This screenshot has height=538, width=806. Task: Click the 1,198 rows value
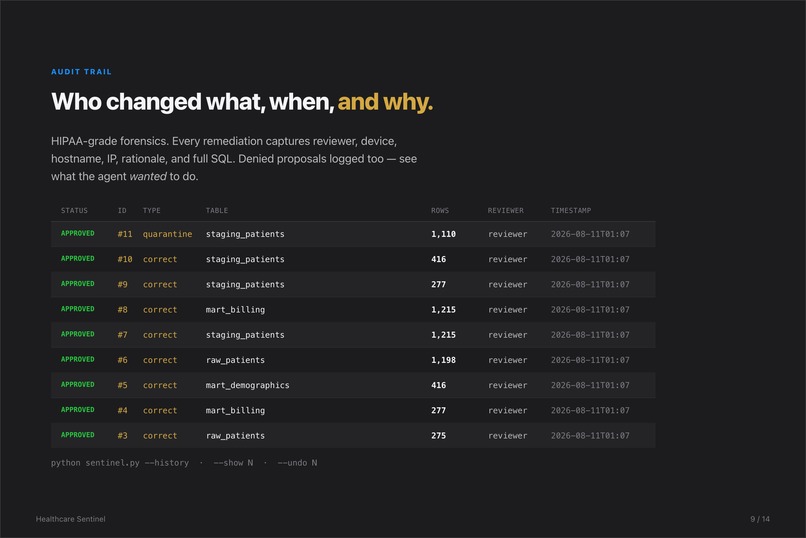pos(443,360)
